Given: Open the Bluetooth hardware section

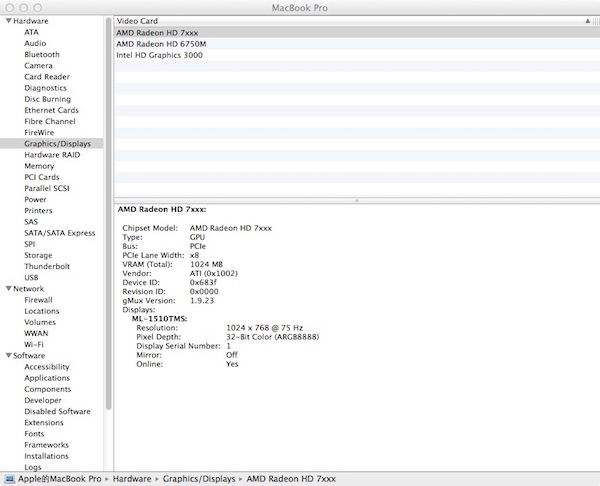Looking at the screenshot, I should (x=42, y=54).
